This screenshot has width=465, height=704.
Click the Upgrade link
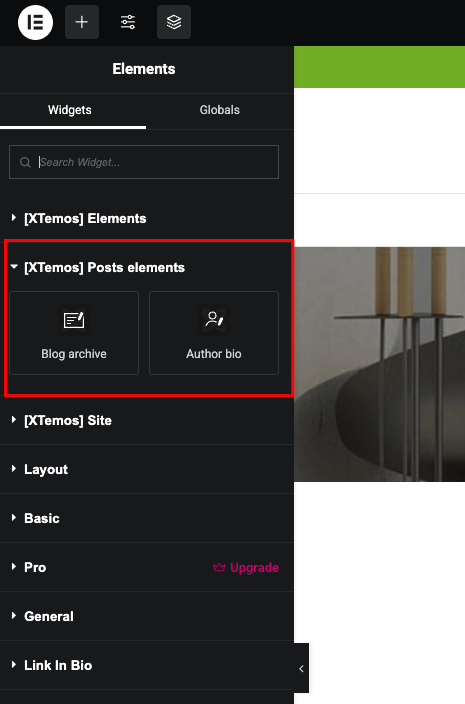pos(254,568)
